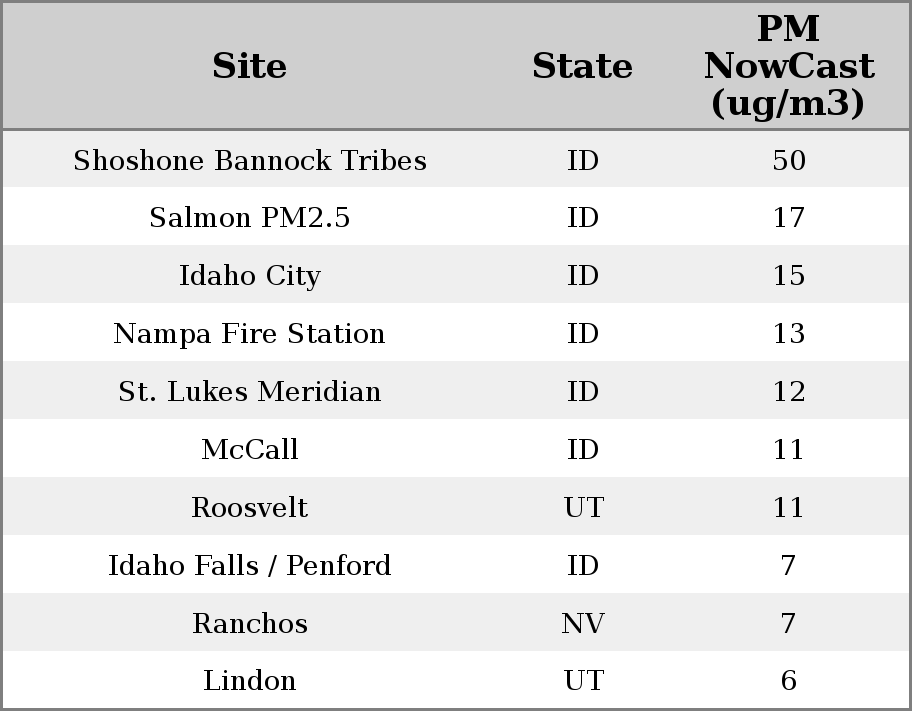The width and height of the screenshot is (912, 711).
Task: Click the Idaho City site name
Action: point(250,276)
